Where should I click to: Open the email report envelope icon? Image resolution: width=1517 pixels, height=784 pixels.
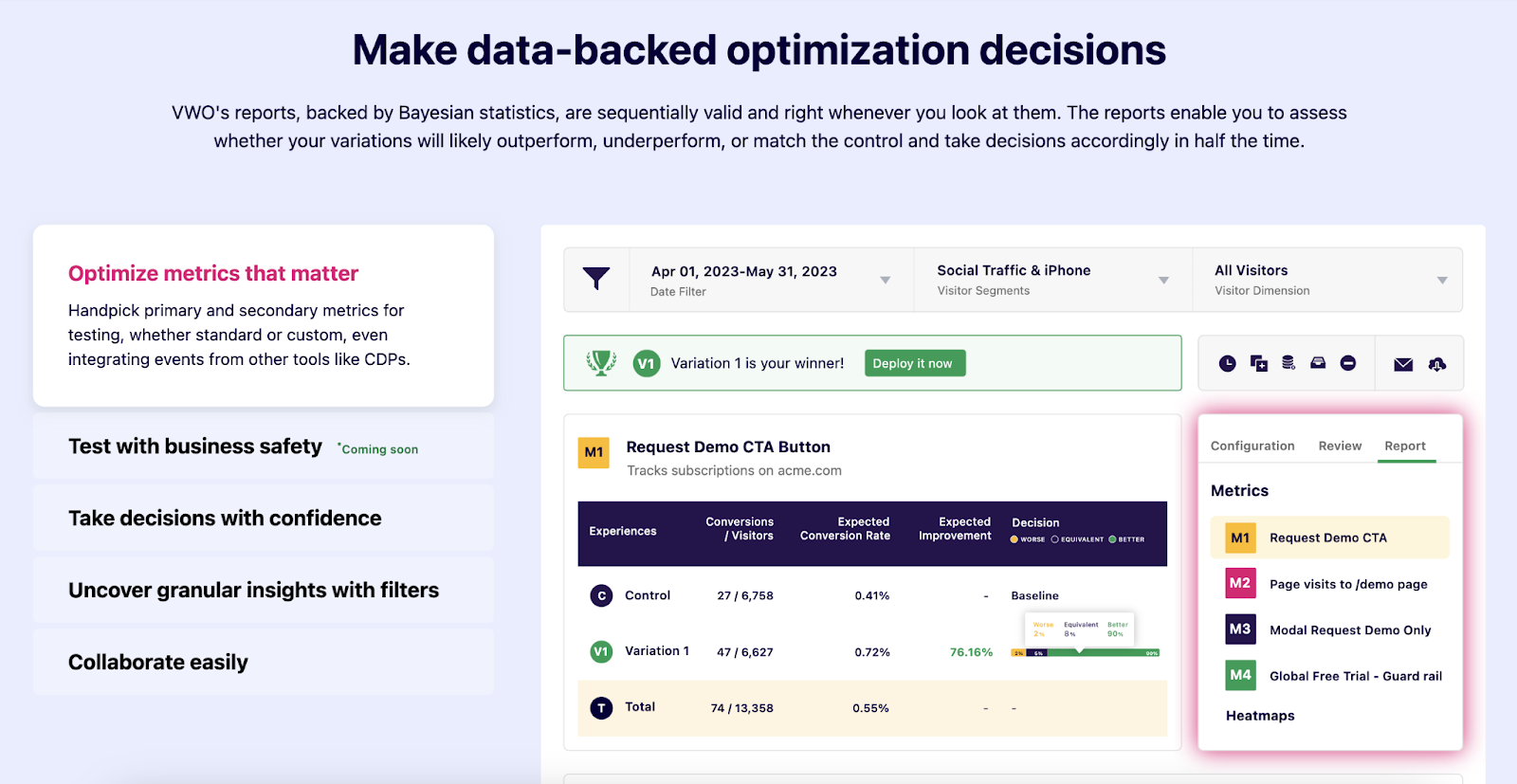[x=1402, y=363]
